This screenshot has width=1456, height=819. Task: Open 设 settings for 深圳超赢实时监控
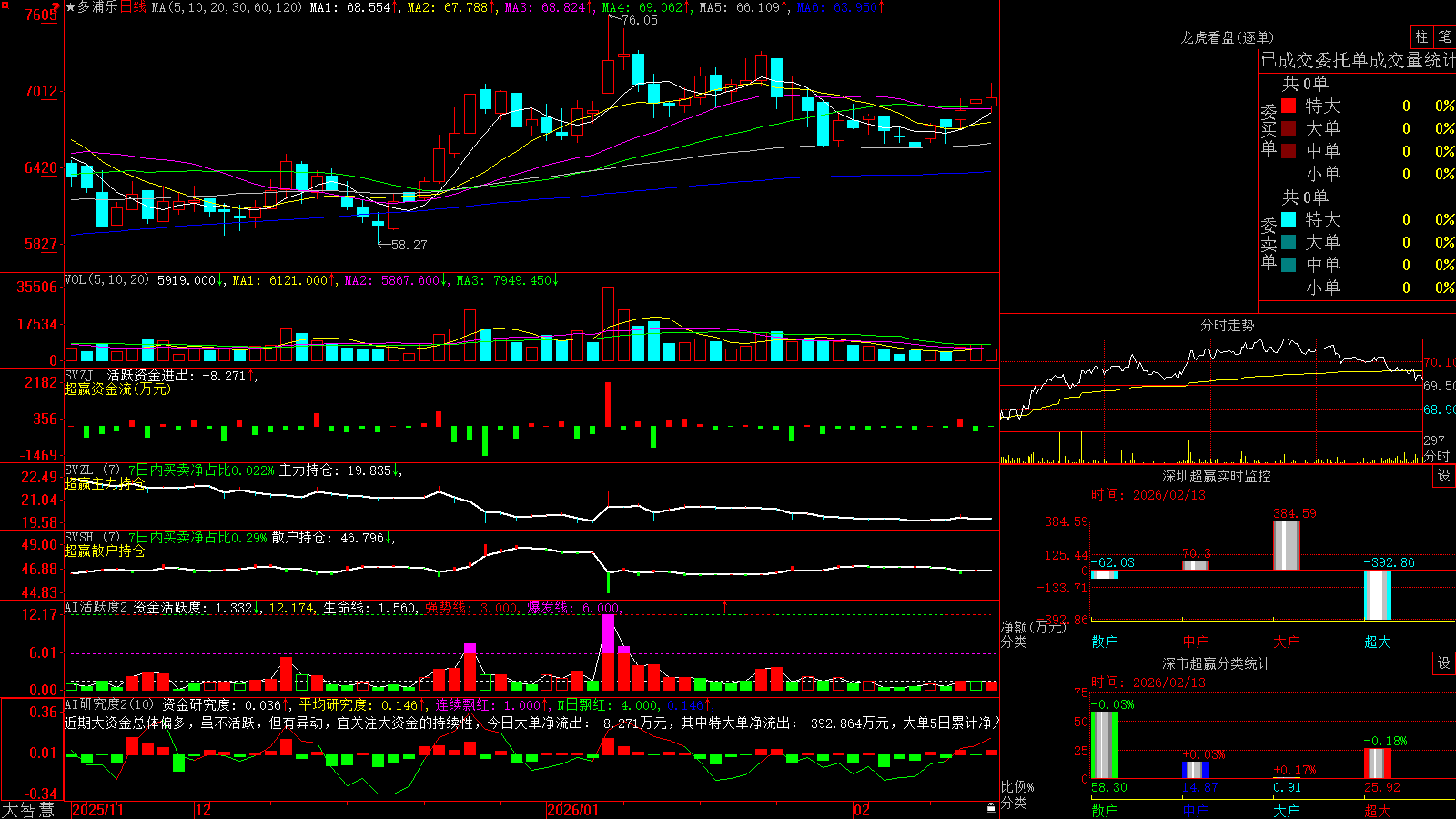click(1444, 476)
